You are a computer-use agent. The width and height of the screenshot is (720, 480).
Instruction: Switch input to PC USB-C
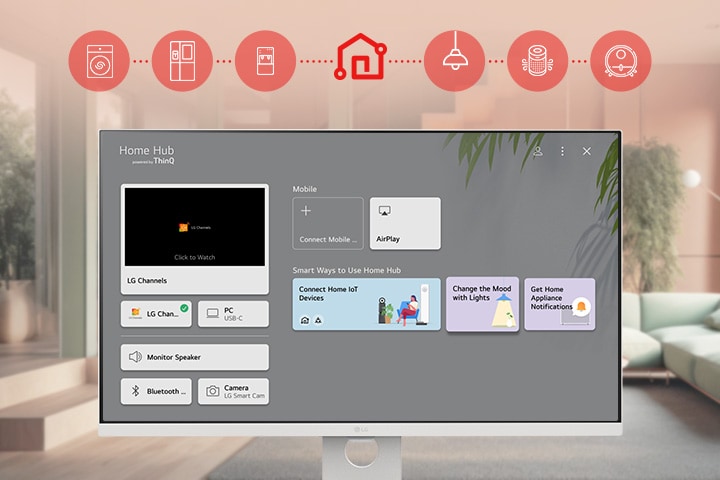click(x=233, y=314)
